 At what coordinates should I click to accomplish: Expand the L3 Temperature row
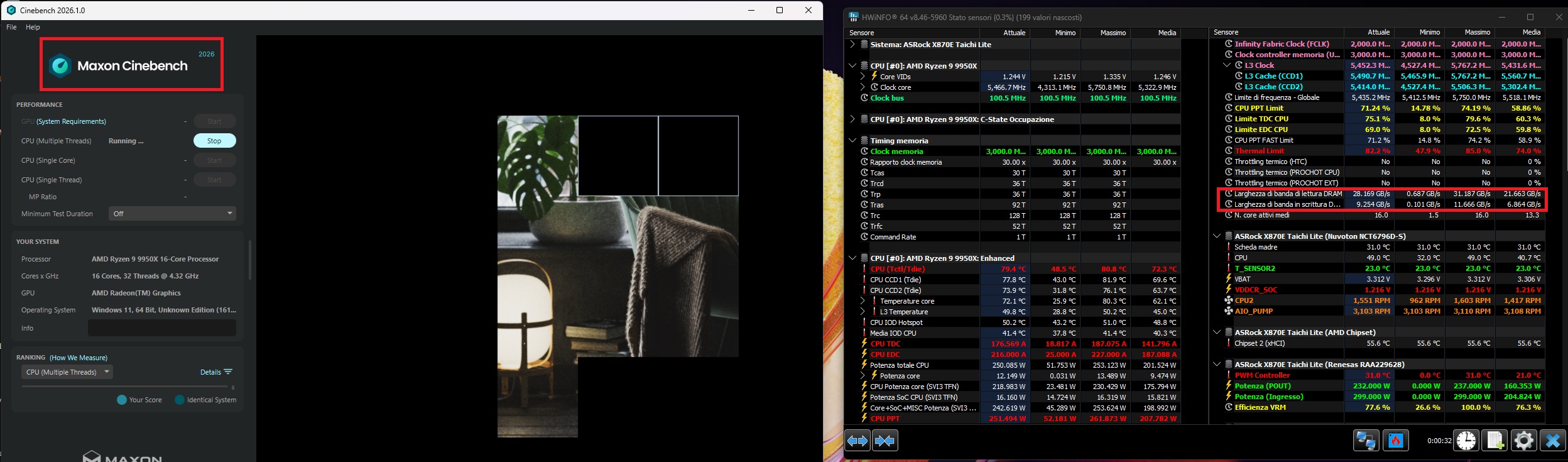[863, 312]
